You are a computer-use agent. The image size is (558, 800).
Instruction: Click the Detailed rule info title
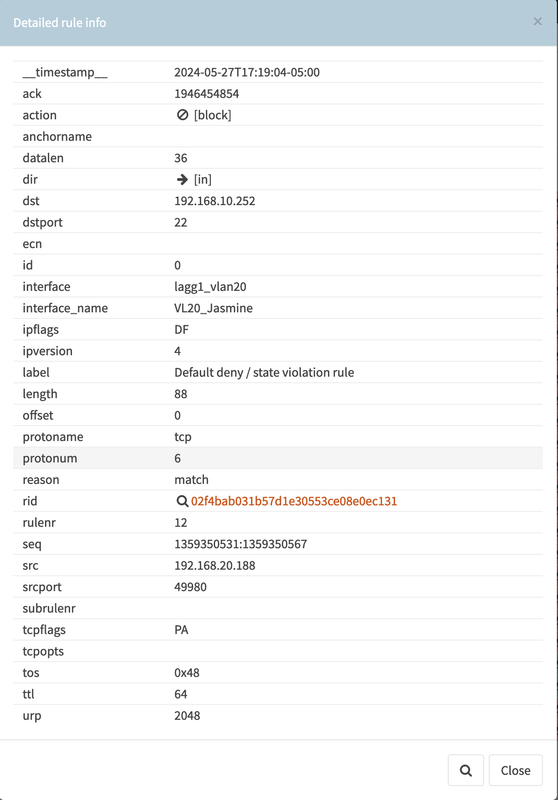60,22
